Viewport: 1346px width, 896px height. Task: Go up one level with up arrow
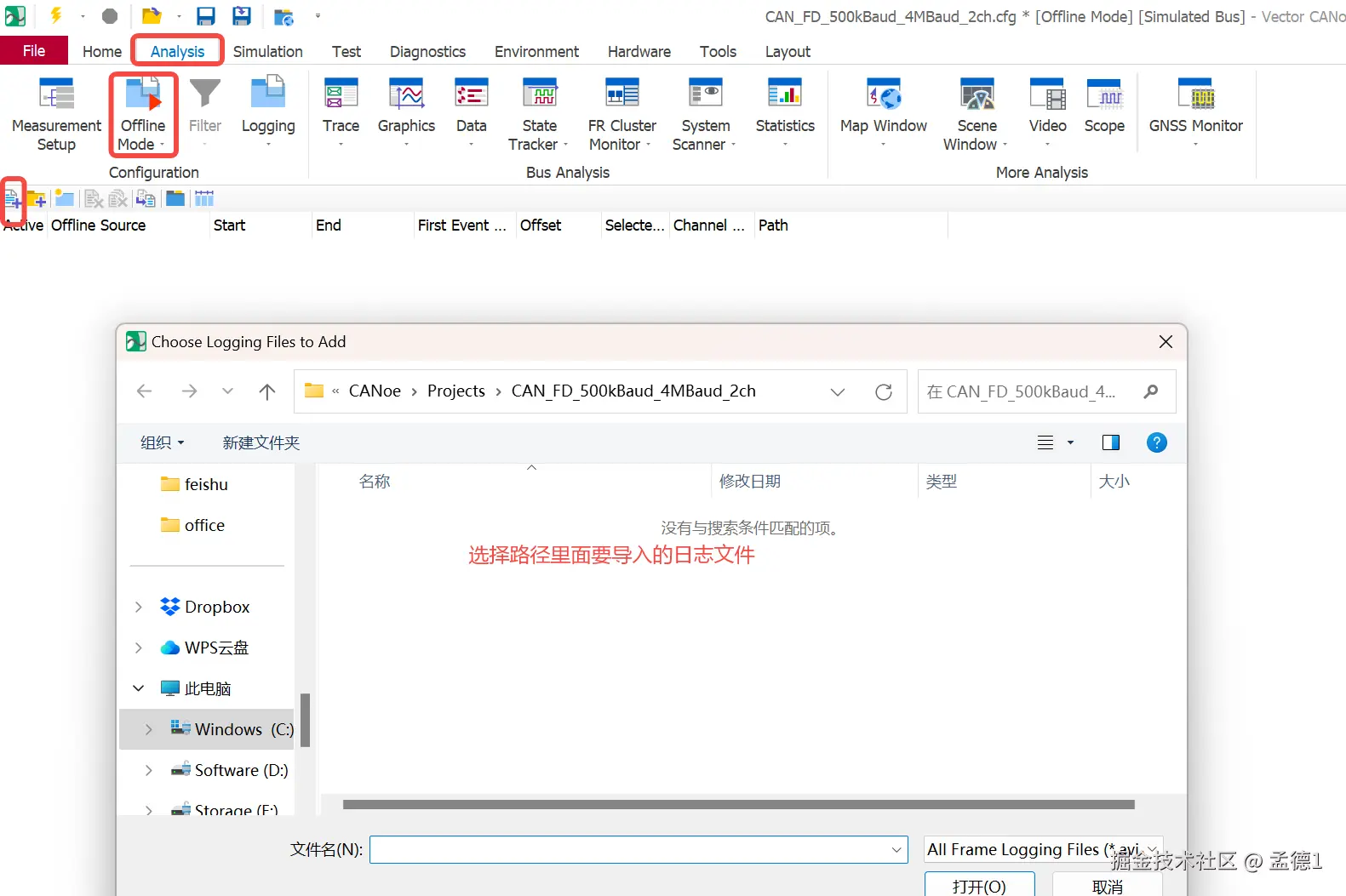click(267, 391)
